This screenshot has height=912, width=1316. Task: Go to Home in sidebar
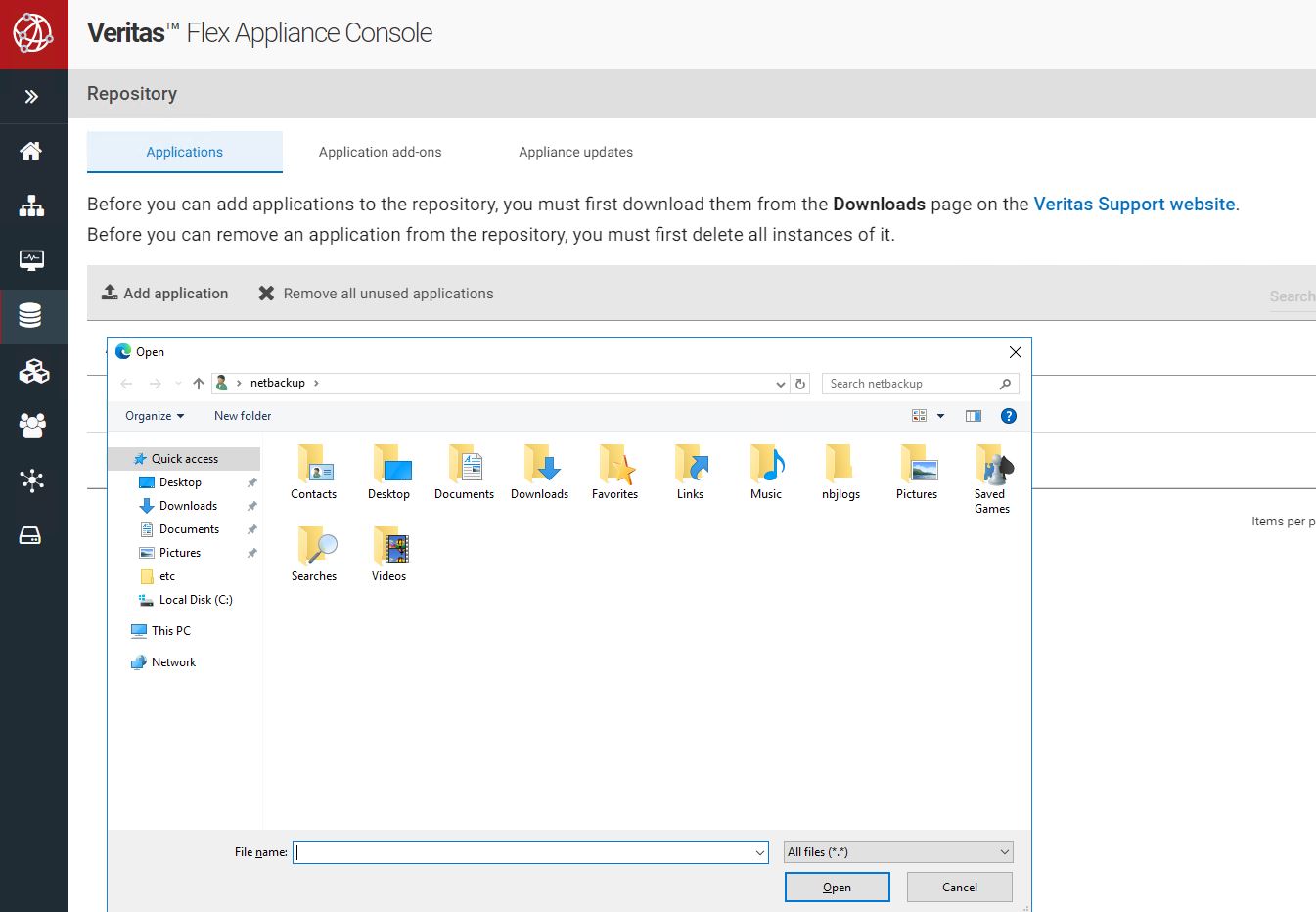pos(31,151)
